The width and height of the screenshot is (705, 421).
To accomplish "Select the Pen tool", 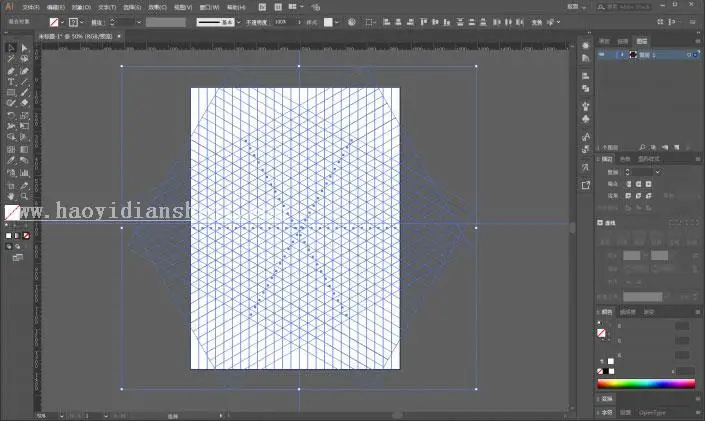I will (x=11, y=71).
